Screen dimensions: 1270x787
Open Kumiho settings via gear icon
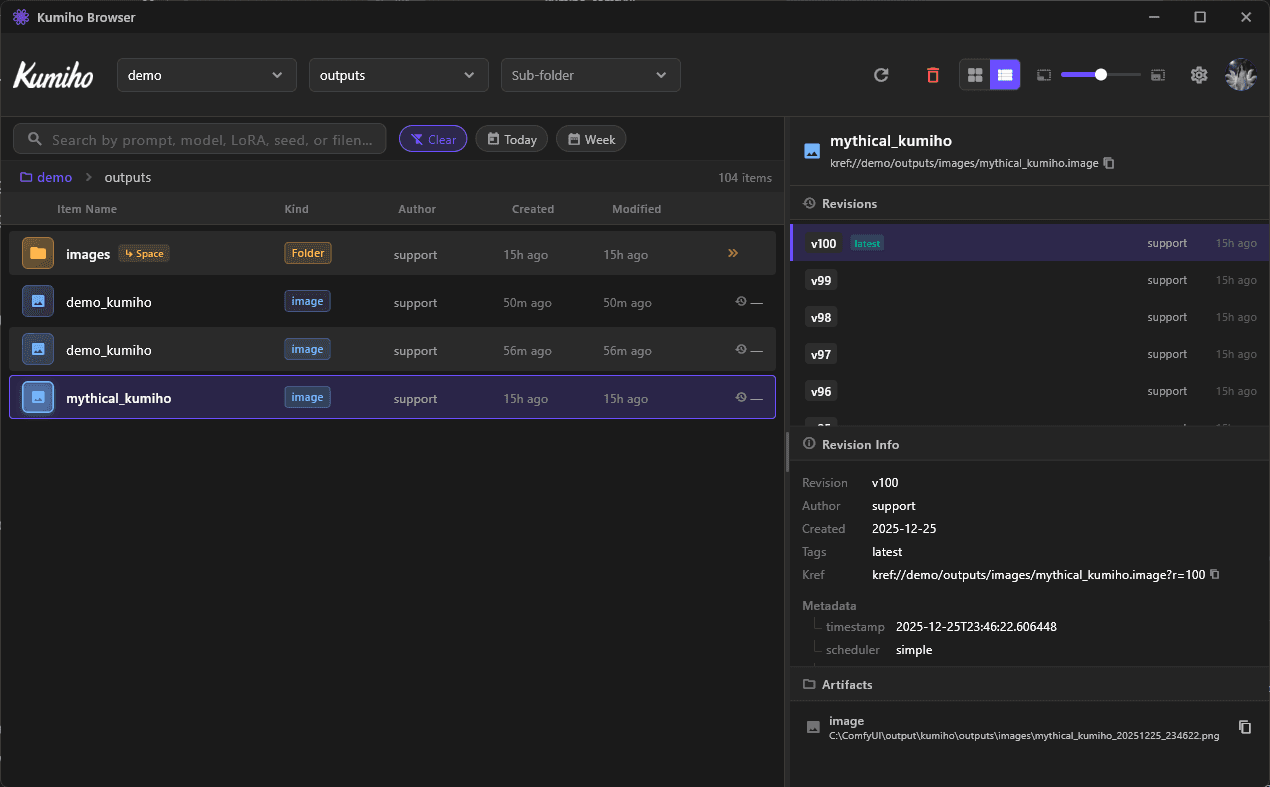click(1198, 74)
